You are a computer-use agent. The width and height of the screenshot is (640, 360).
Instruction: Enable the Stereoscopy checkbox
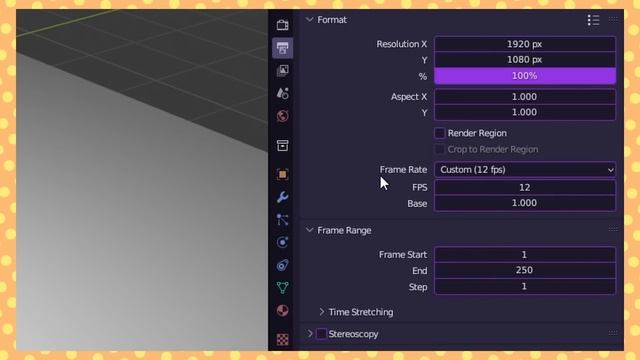[x=321, y=334]
